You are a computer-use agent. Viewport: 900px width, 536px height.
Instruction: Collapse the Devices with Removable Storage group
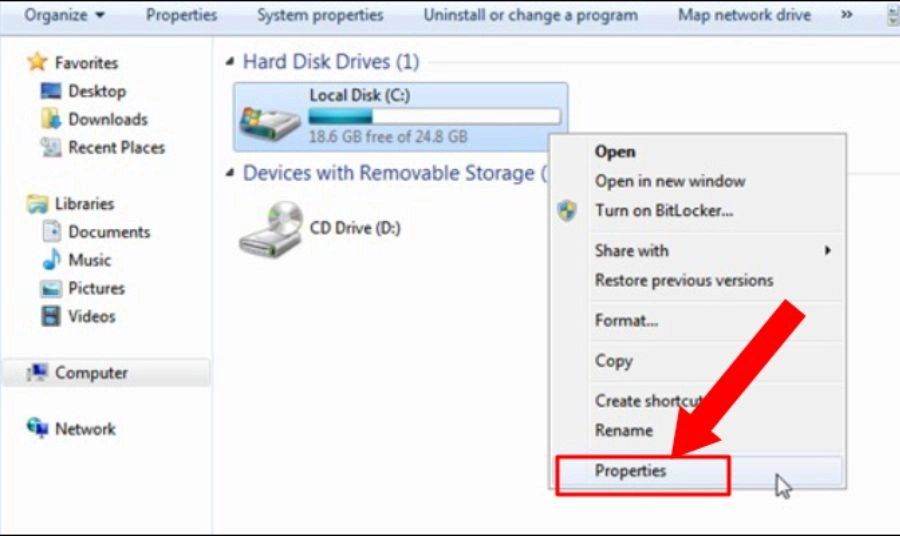(230, 172)
